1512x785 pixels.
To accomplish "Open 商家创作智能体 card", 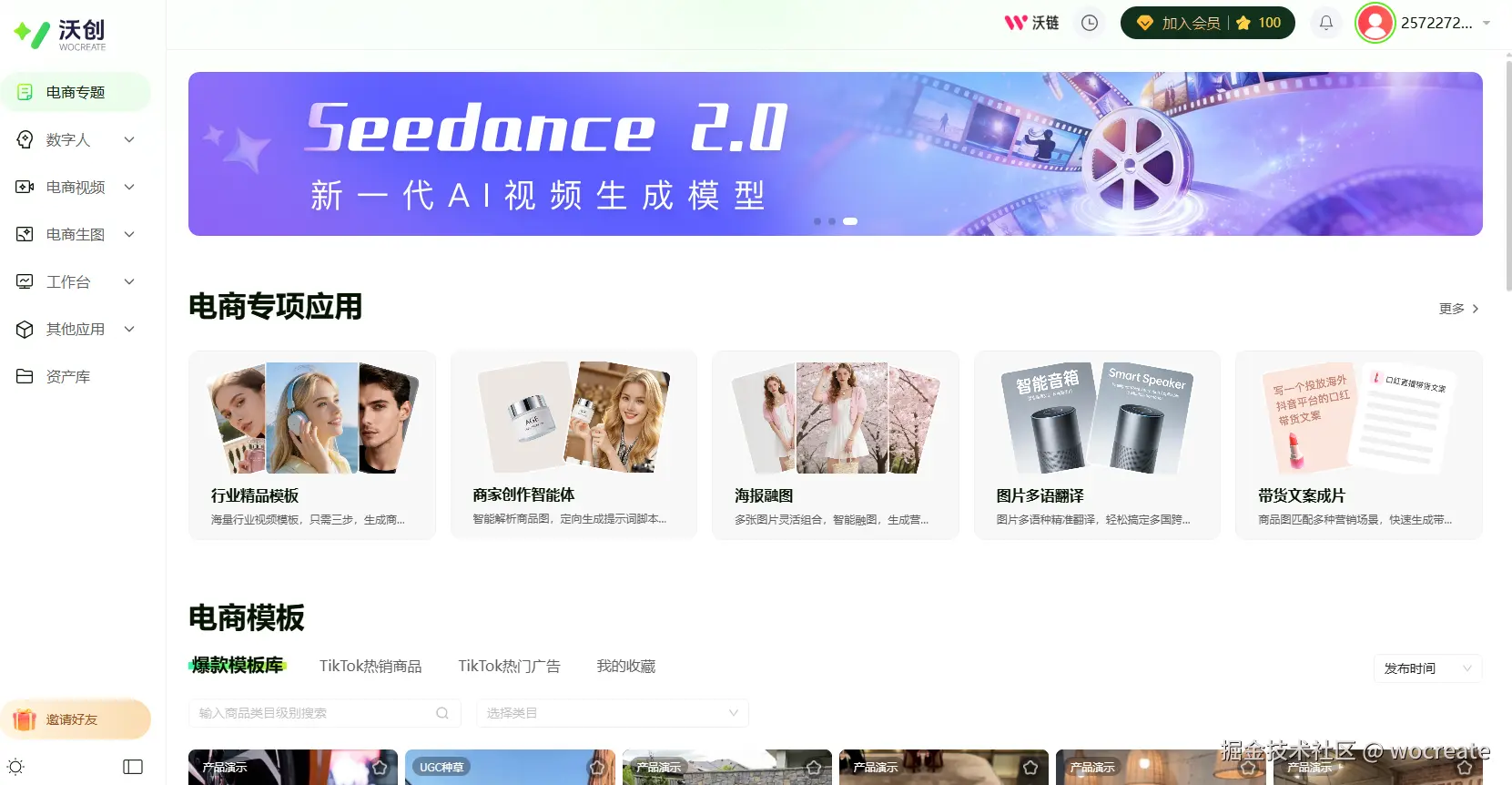I will pos(573,445).
